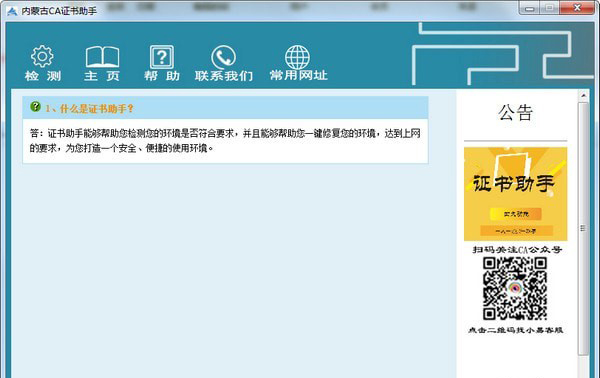Screen dimensions: 600x378
Task: Click the 扫码关注CA公众号 caption
Action: 517,250
